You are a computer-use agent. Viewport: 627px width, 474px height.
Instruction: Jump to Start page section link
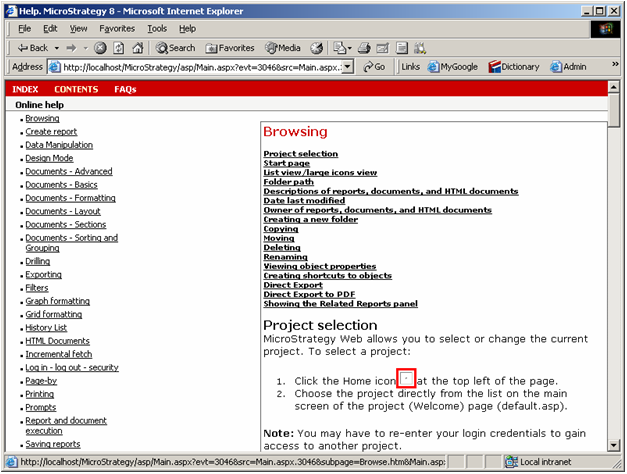pyautogui.click(x=287, y=163)
